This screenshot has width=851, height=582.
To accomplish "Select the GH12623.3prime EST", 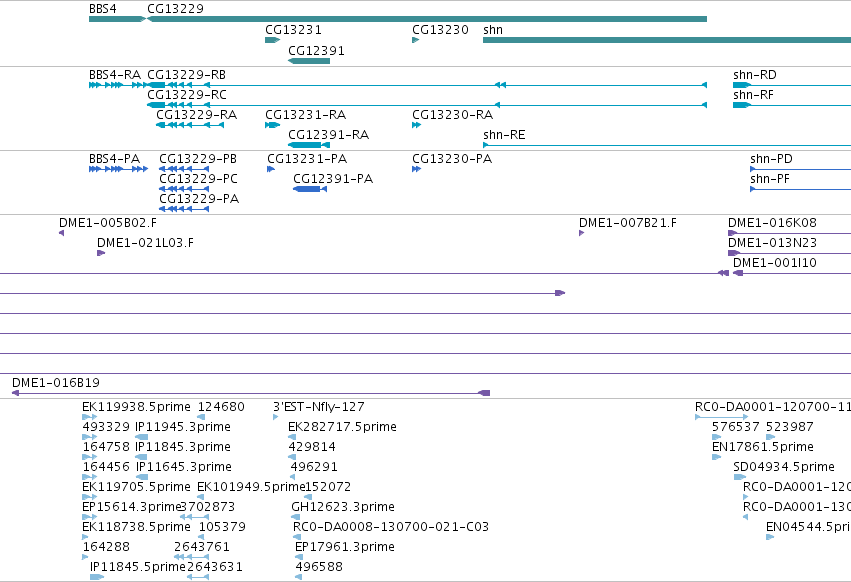I will 296,517.
